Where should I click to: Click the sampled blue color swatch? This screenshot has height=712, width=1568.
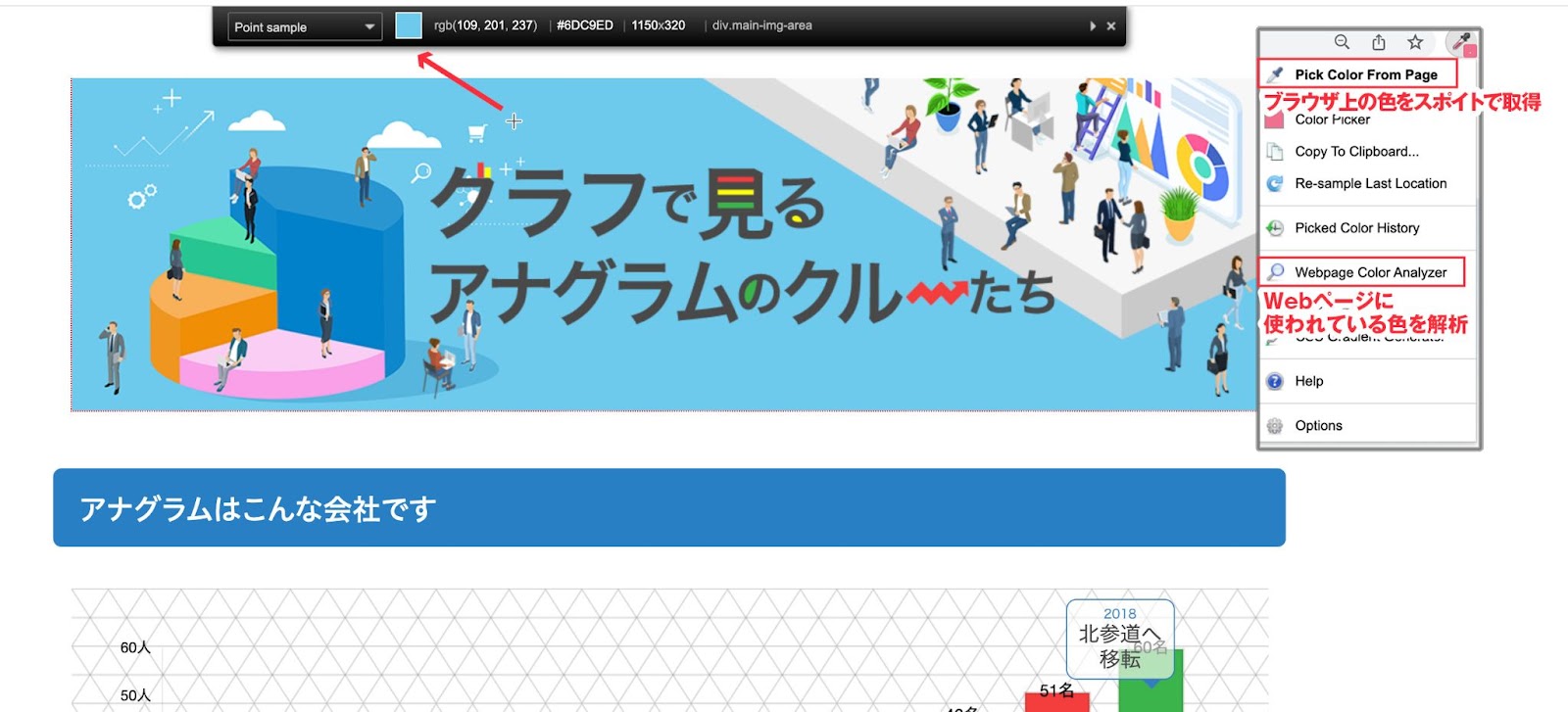point(409,26)
